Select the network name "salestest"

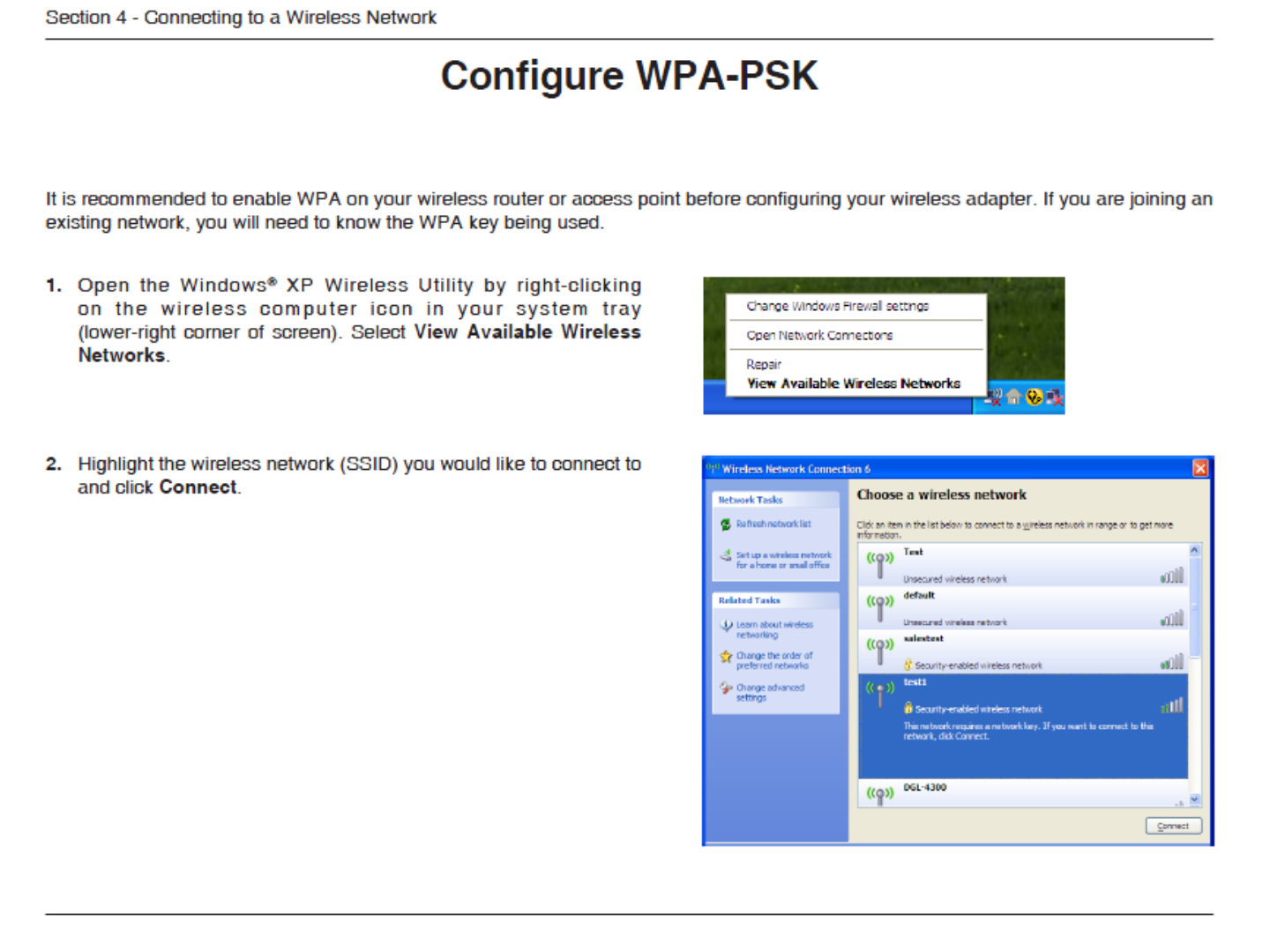coord(923,638)
